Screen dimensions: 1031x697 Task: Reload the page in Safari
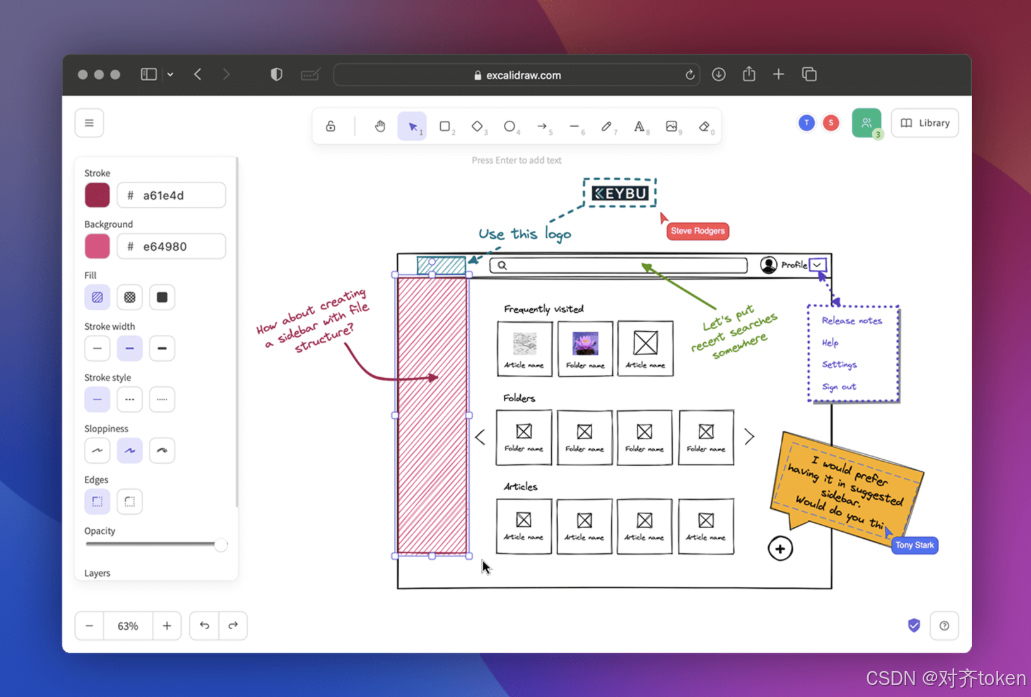[690, 75]
